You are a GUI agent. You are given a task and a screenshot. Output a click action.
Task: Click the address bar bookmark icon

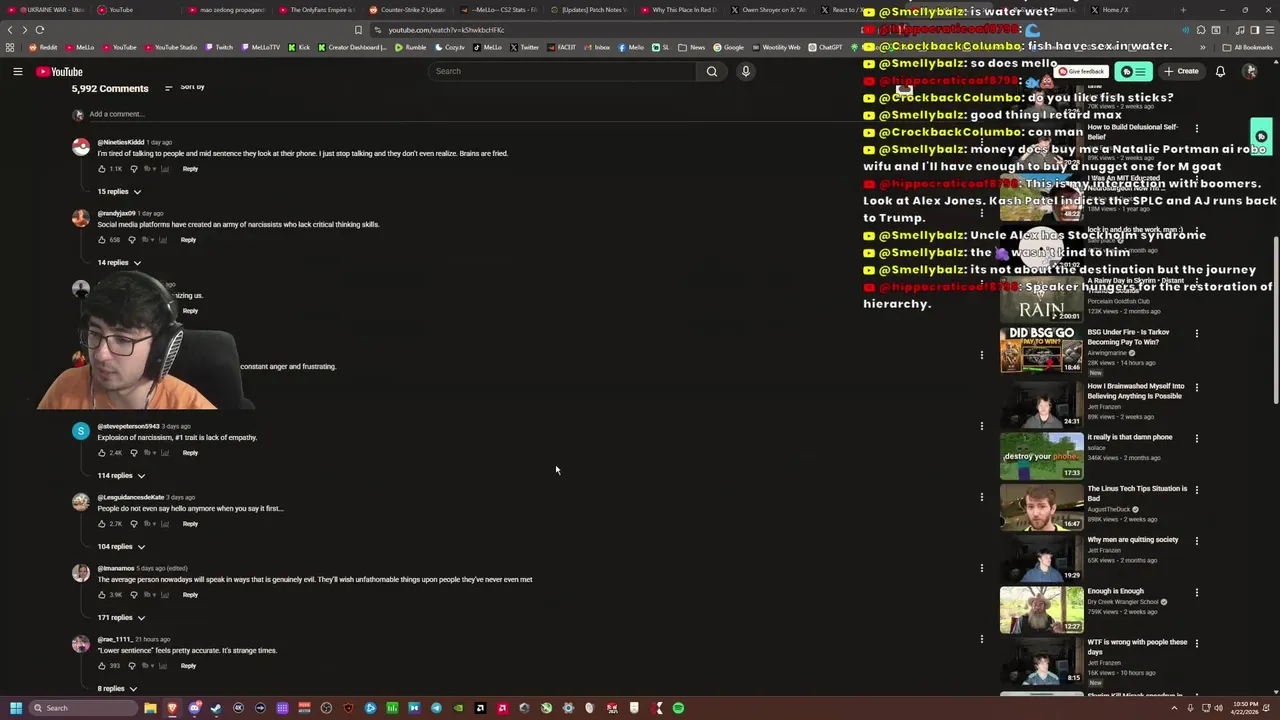coord(358,30)
